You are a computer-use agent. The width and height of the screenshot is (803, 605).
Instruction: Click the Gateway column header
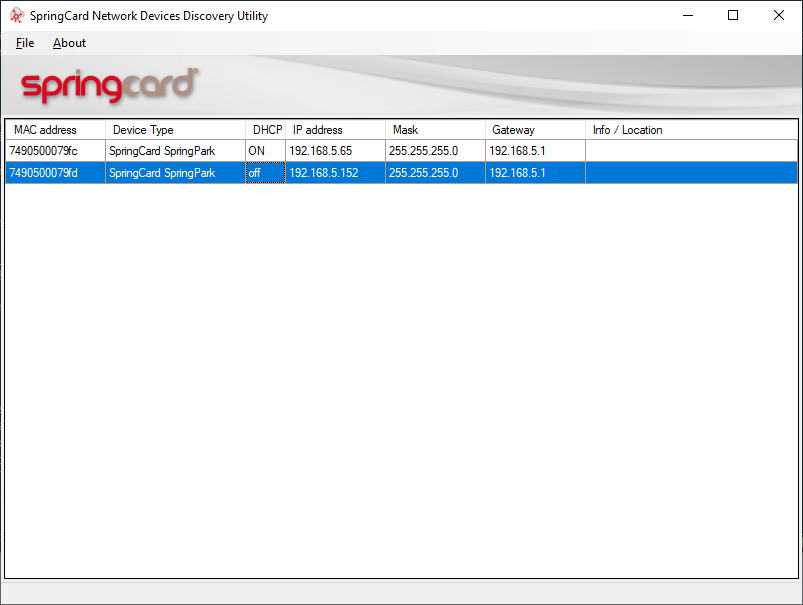point(535,130)
